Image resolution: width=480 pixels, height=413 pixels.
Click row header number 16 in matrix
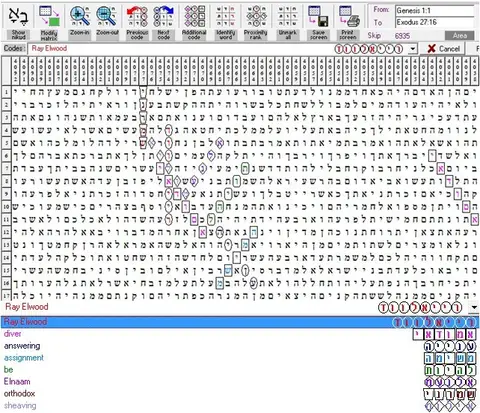(x=6, y=283)
